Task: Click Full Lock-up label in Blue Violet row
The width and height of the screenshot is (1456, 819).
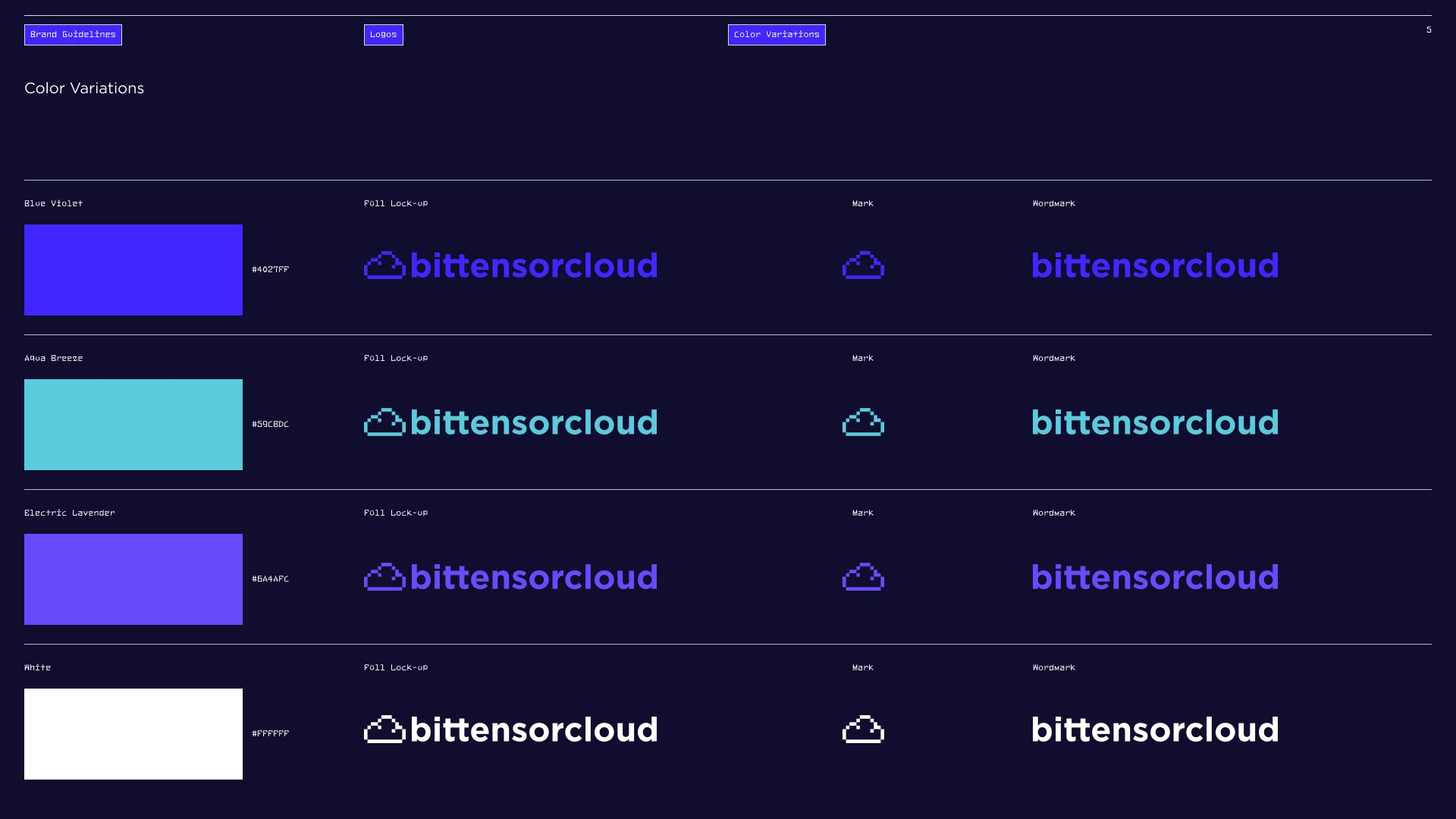Action: coord(396,203)
